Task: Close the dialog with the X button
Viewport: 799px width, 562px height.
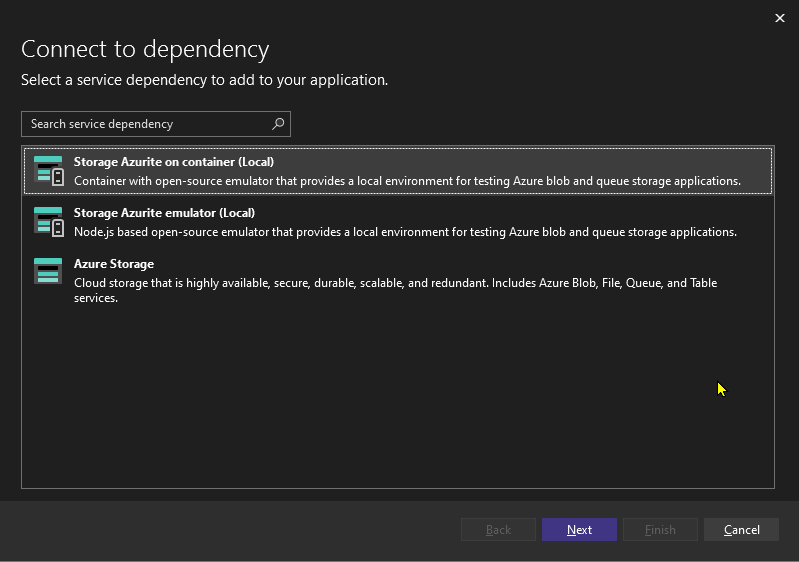Action: [x=780, y=18]
